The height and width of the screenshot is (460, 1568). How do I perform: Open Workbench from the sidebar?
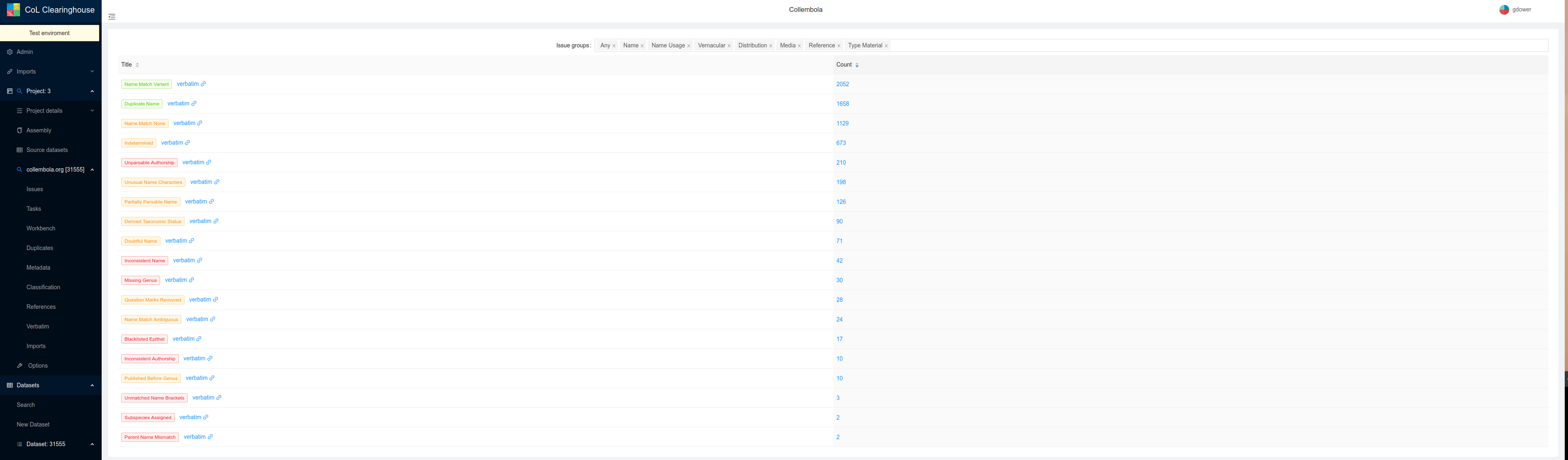(41, 228)
